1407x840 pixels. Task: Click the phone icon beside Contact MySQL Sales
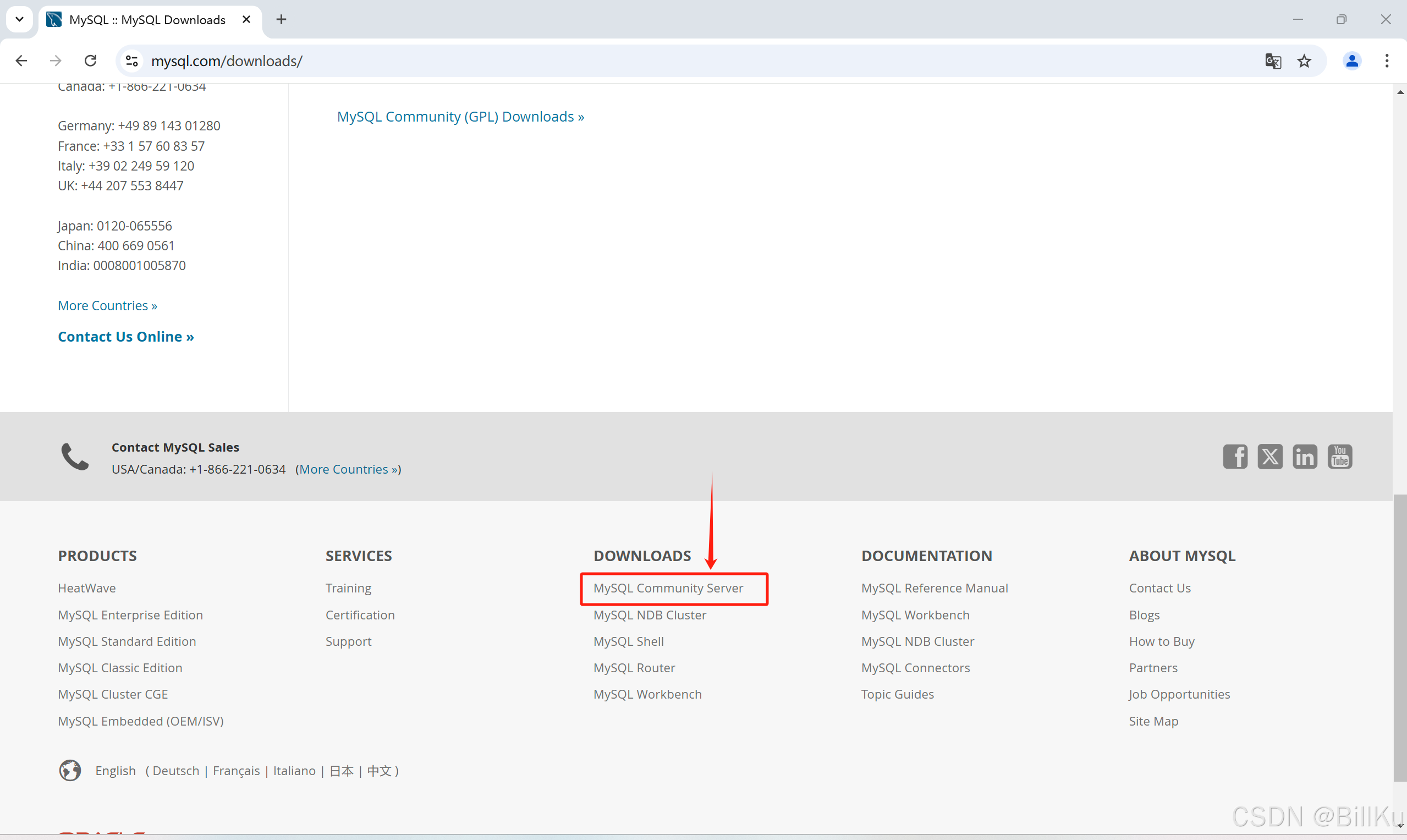[75, 457]
